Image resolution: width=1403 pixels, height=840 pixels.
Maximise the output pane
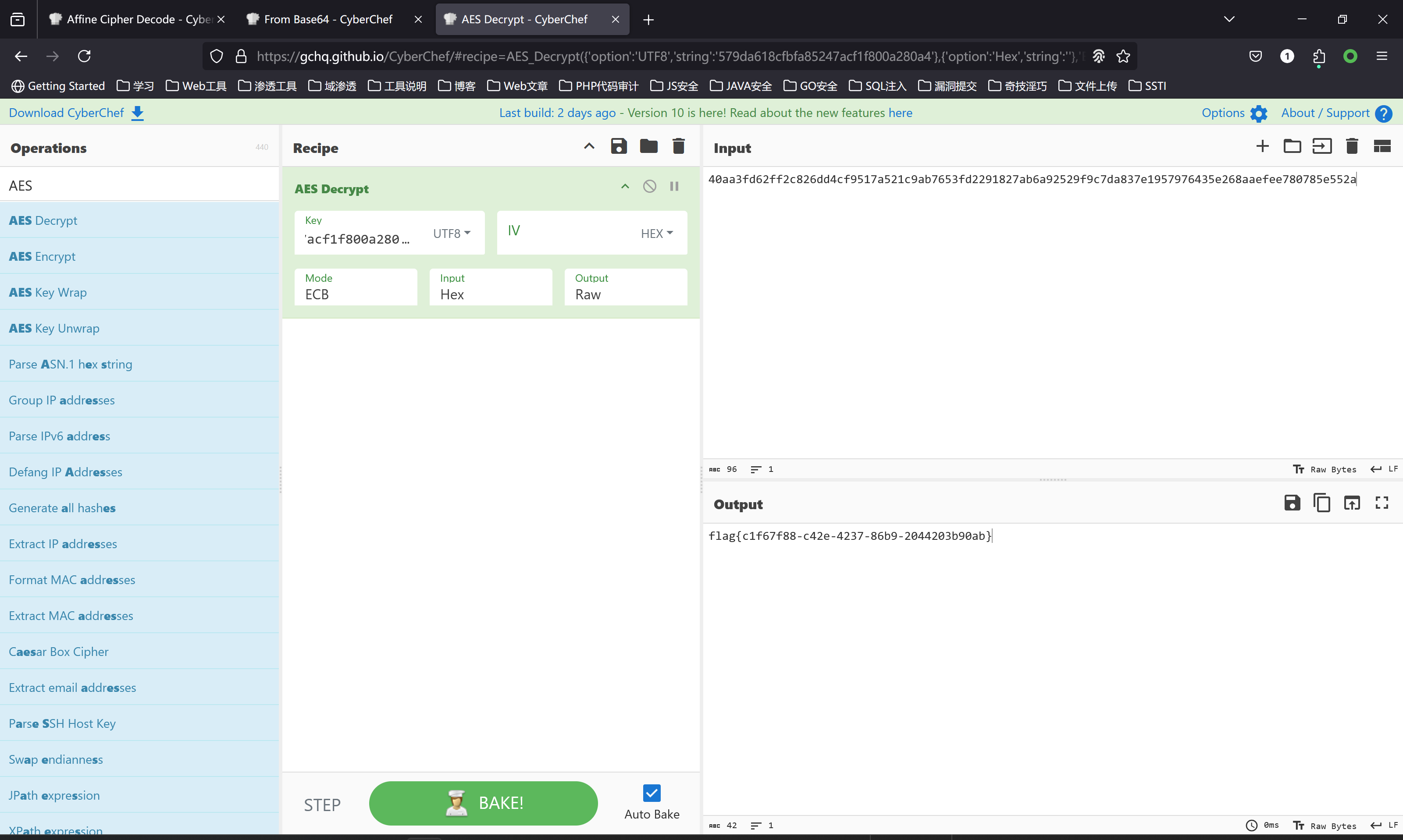[1382, 503]
